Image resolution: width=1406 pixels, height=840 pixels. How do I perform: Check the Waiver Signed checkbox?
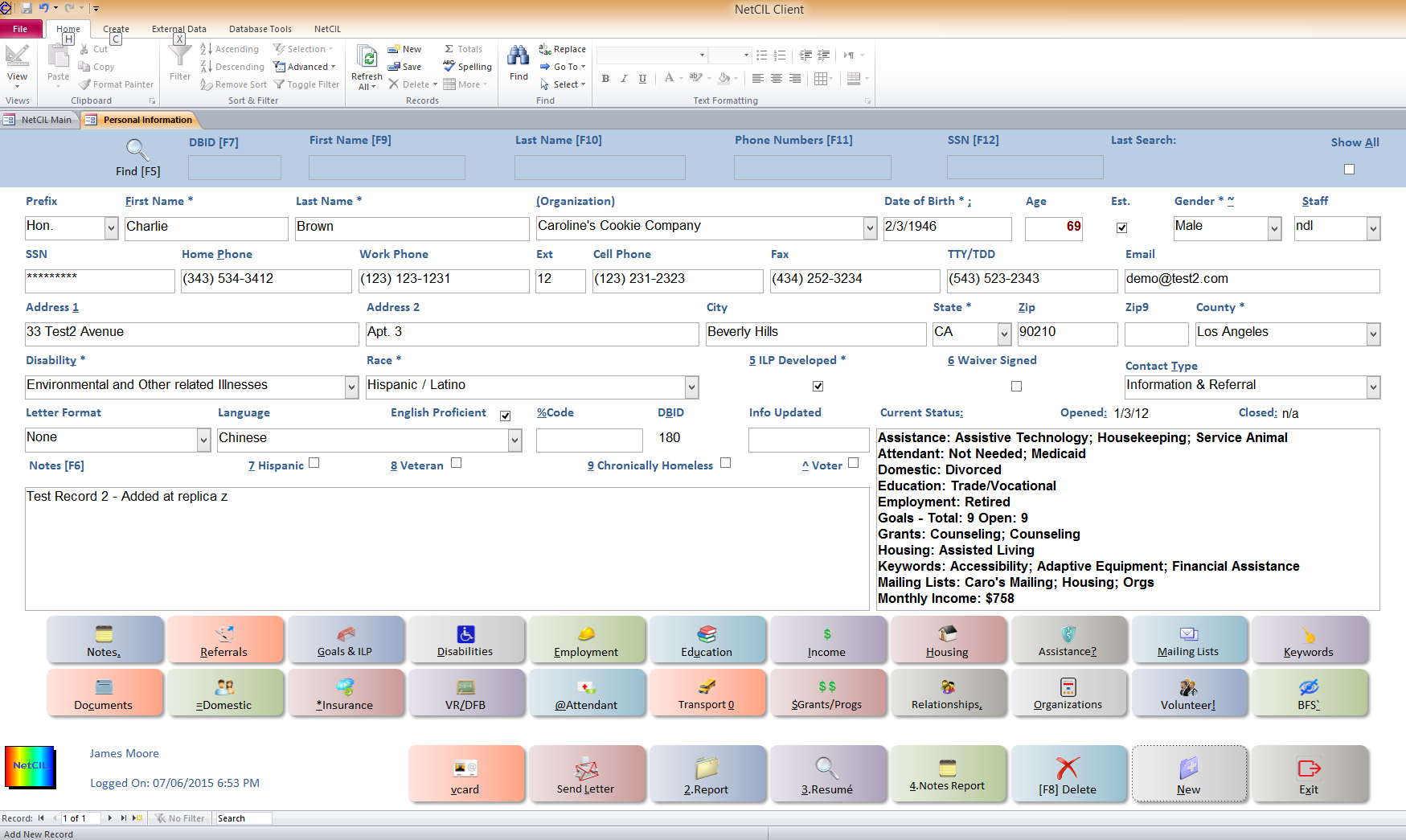point(1016,386)
